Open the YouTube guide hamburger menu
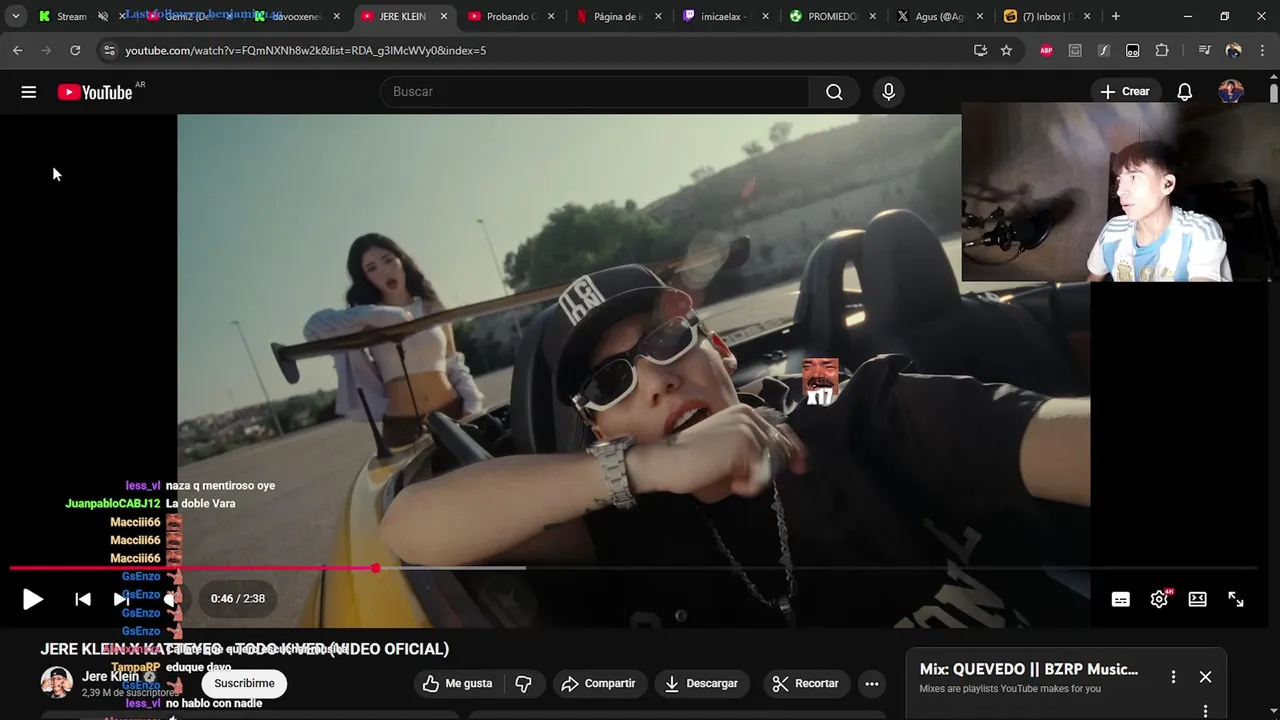Image resolution: width=1280 pixels, height=720 pixels. pyautogui.click(x=29, y=92)
